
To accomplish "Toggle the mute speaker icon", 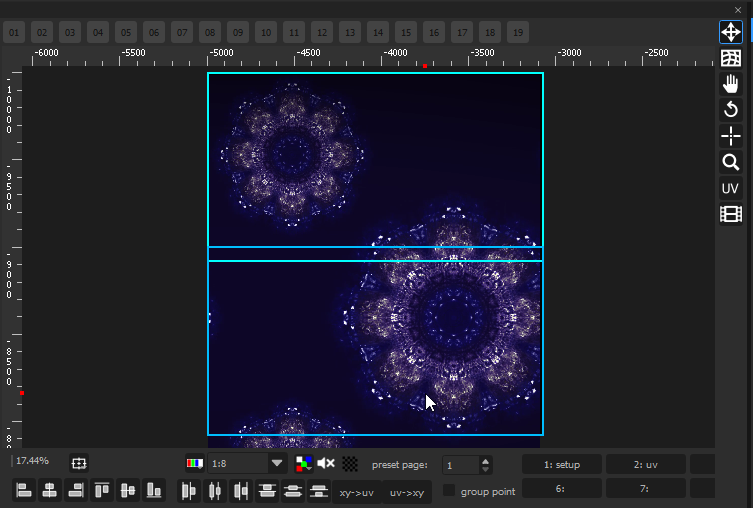I will click(326, 463).
